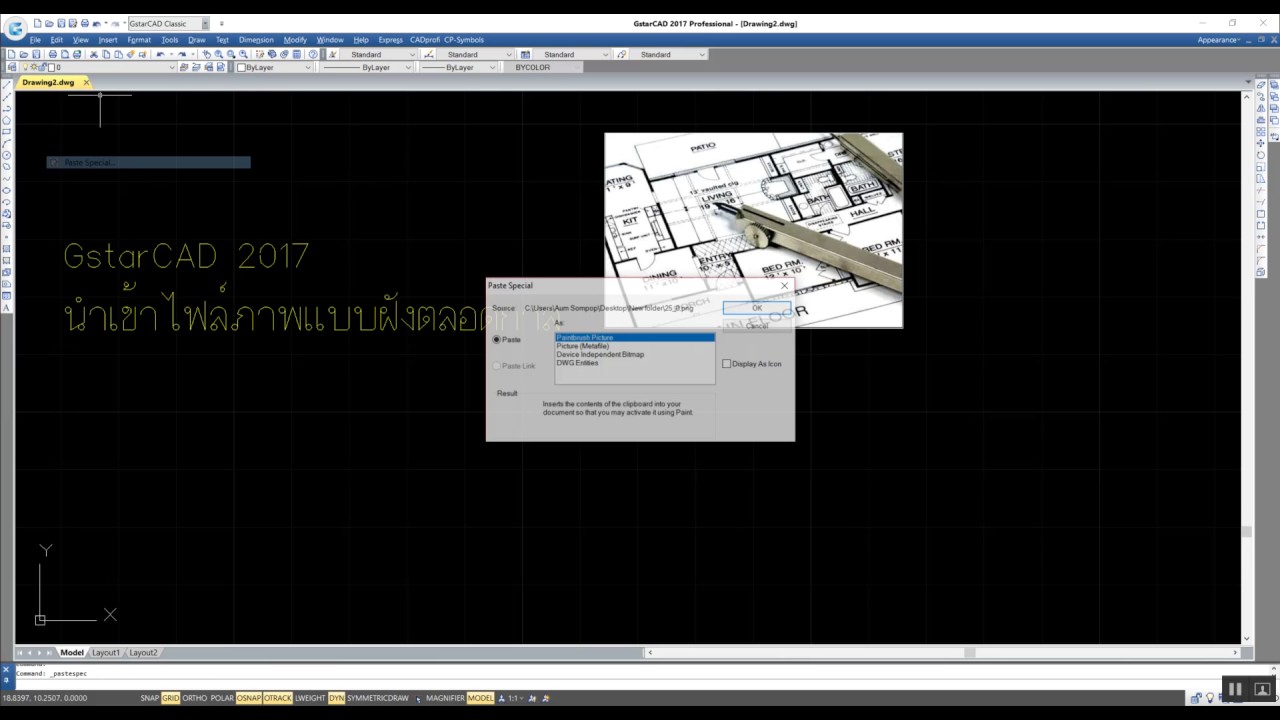Open the CP-Symbols menu
This screenshot has width=1280, height=720.
[464, 40]
